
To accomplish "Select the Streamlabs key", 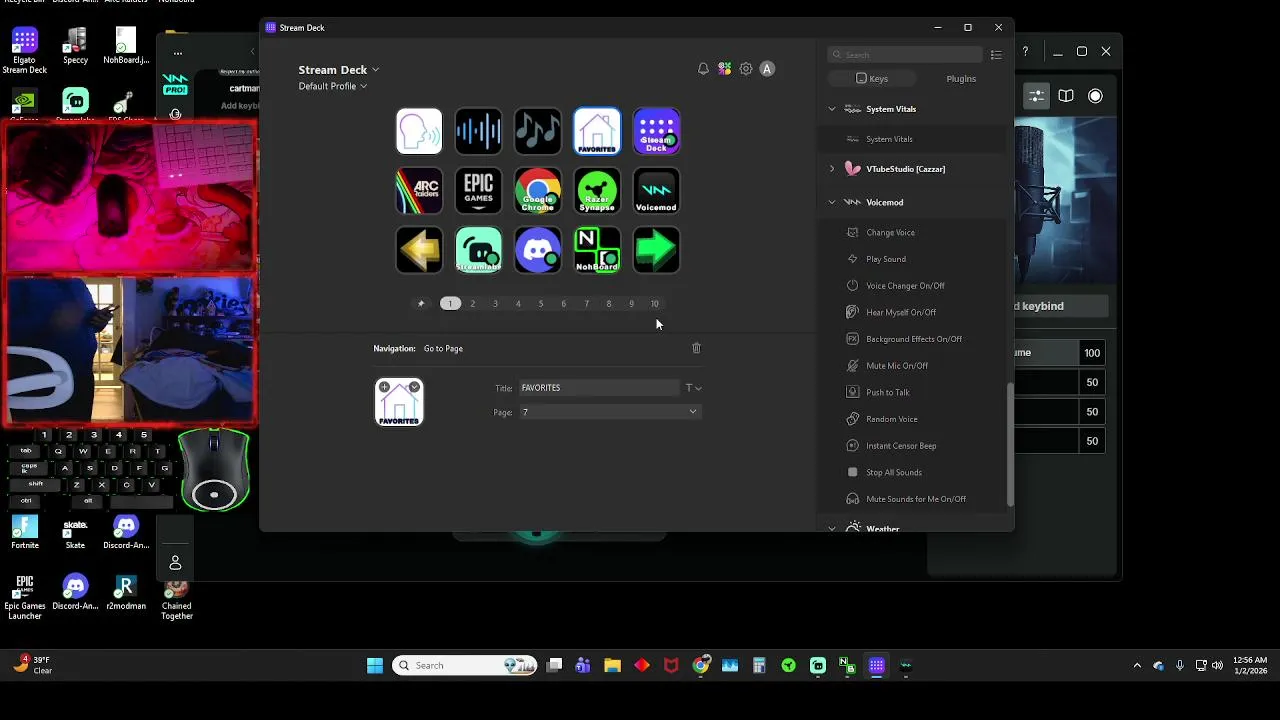I will click(x=478, y=250).
